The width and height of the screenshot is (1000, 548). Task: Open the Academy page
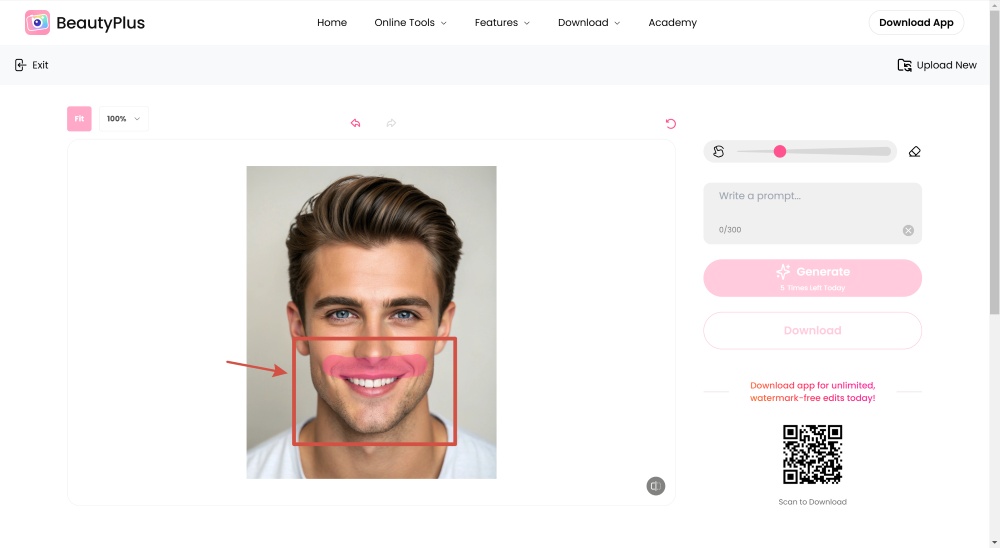click(x=672, y=22)
